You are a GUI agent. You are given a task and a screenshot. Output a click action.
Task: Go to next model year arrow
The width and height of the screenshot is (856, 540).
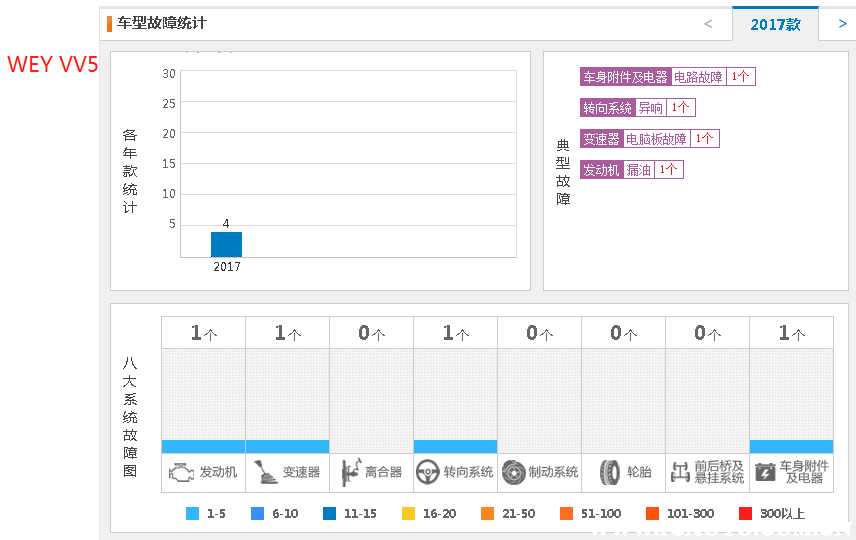[842, 24]
